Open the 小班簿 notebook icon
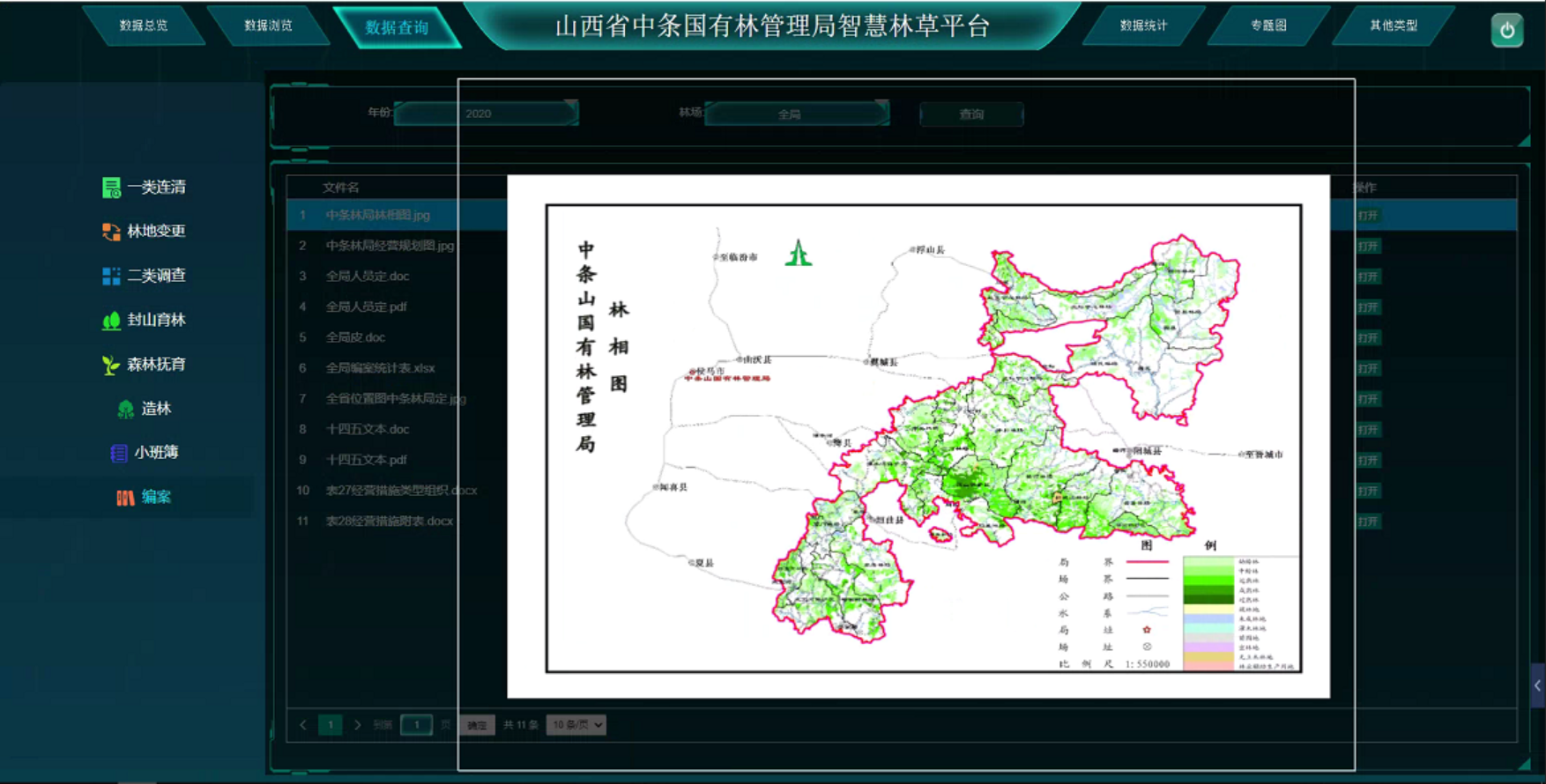The height and width of the screenshot is (784, 1546). tap(119, 453)
